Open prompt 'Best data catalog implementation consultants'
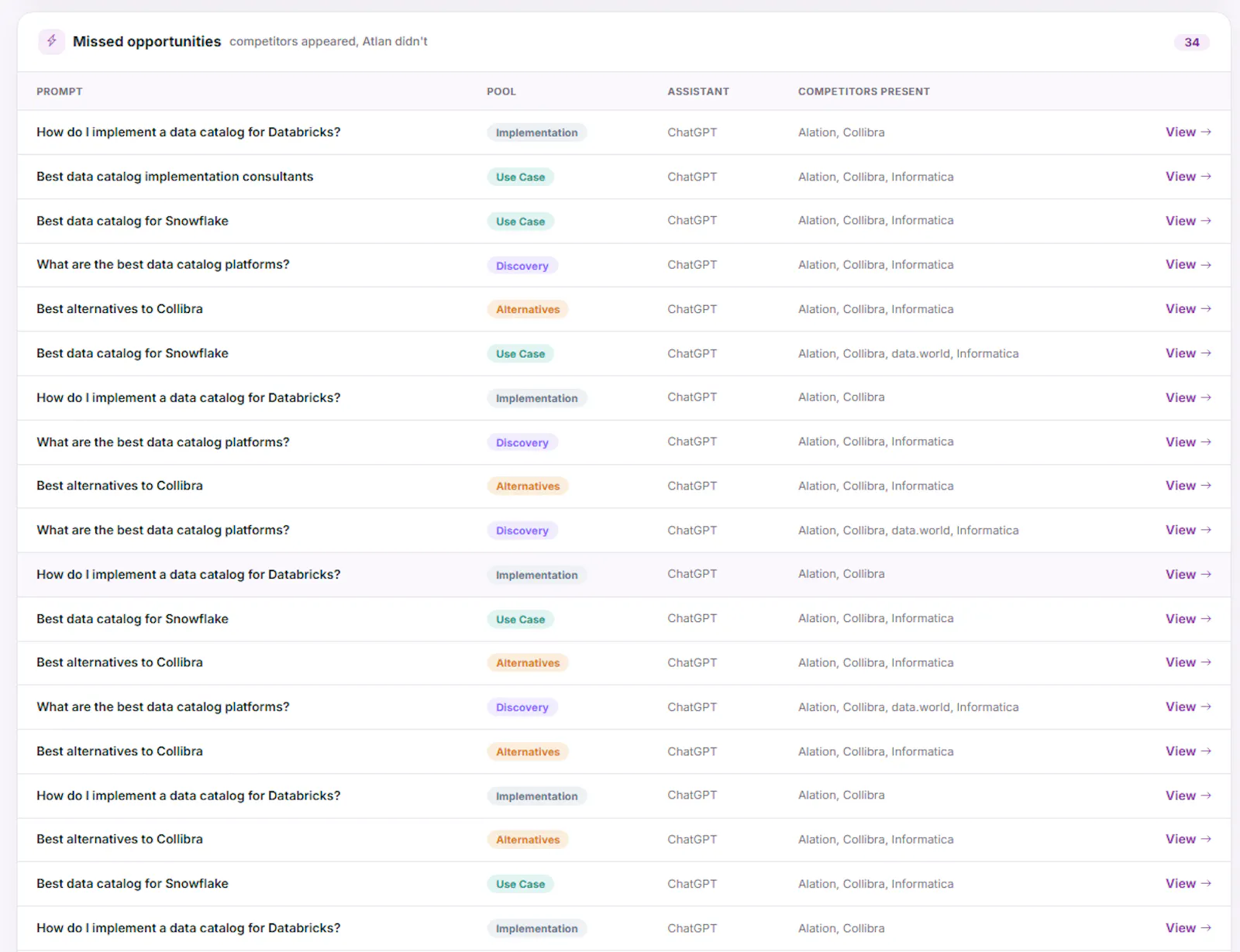The height and width of the screenshot is (952, 1240). 175,177
